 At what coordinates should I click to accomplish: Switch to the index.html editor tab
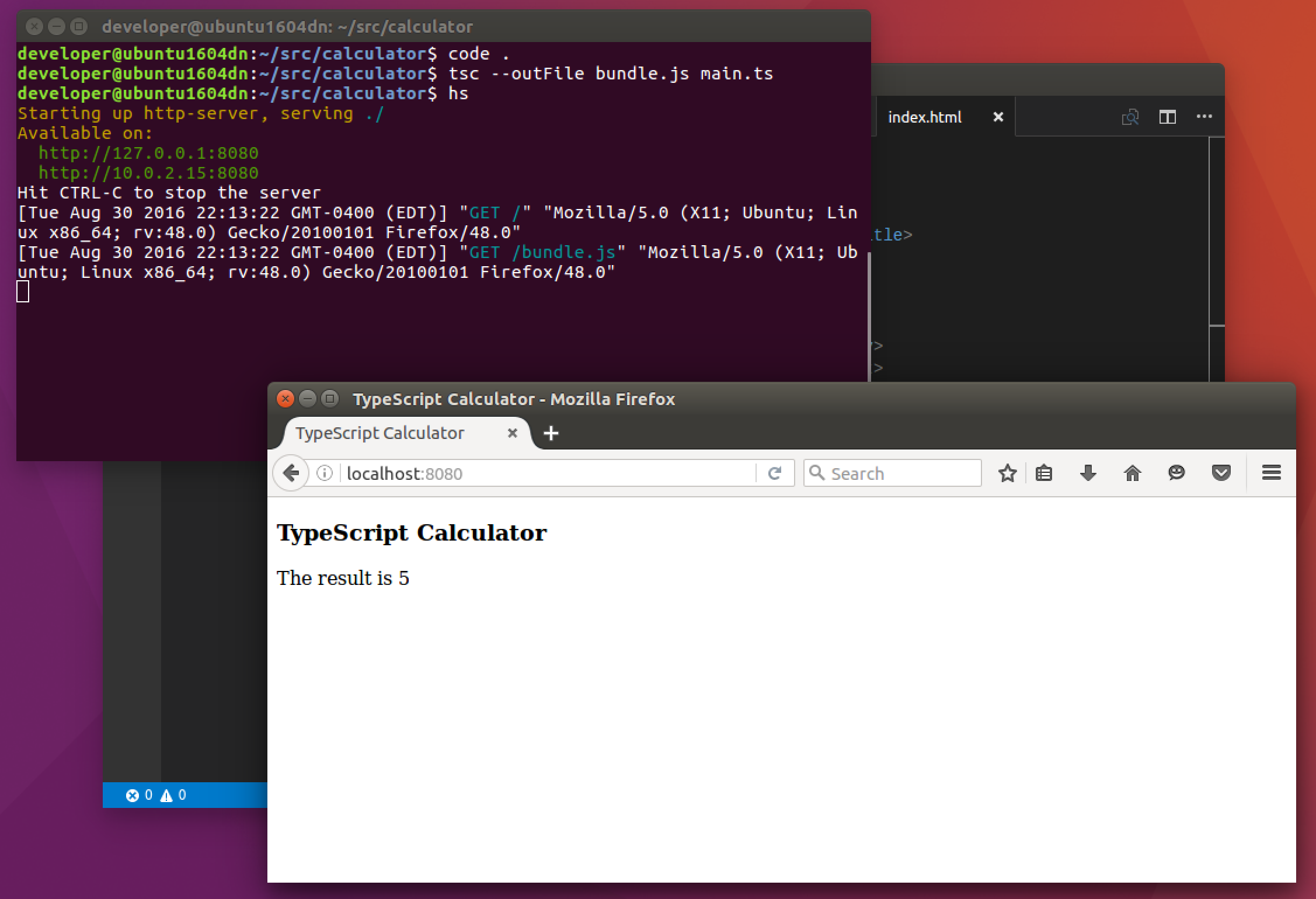[924, 117]
